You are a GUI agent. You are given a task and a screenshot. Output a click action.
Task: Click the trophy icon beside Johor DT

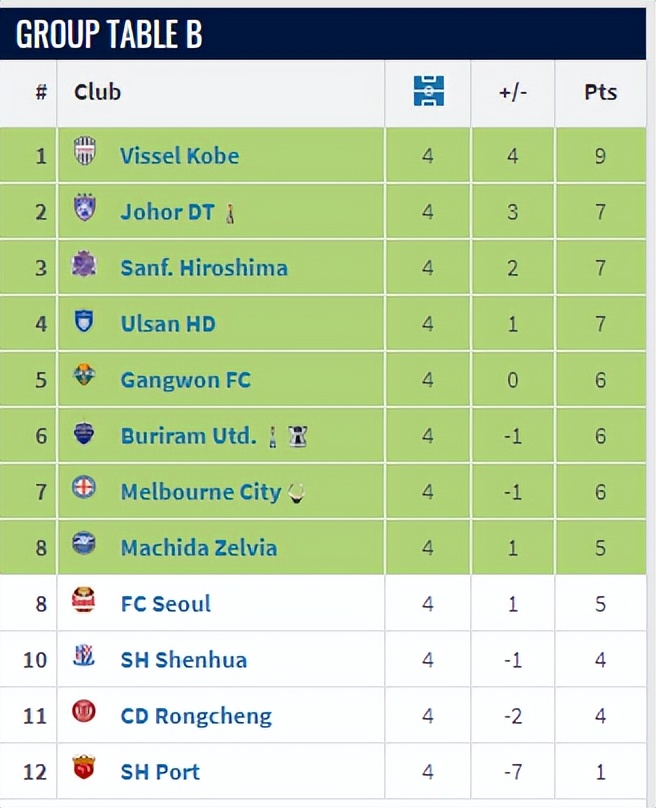click(x=230, y=213)
